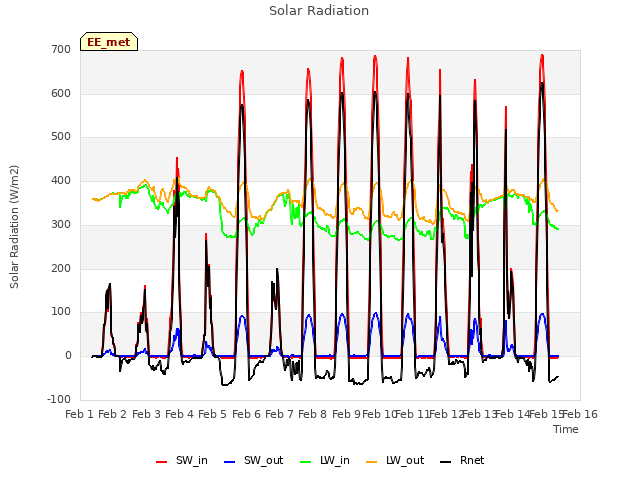Click the Feb 16 x-axis tick label
This screenshot has width=640, height=480.
coord(580,414)
